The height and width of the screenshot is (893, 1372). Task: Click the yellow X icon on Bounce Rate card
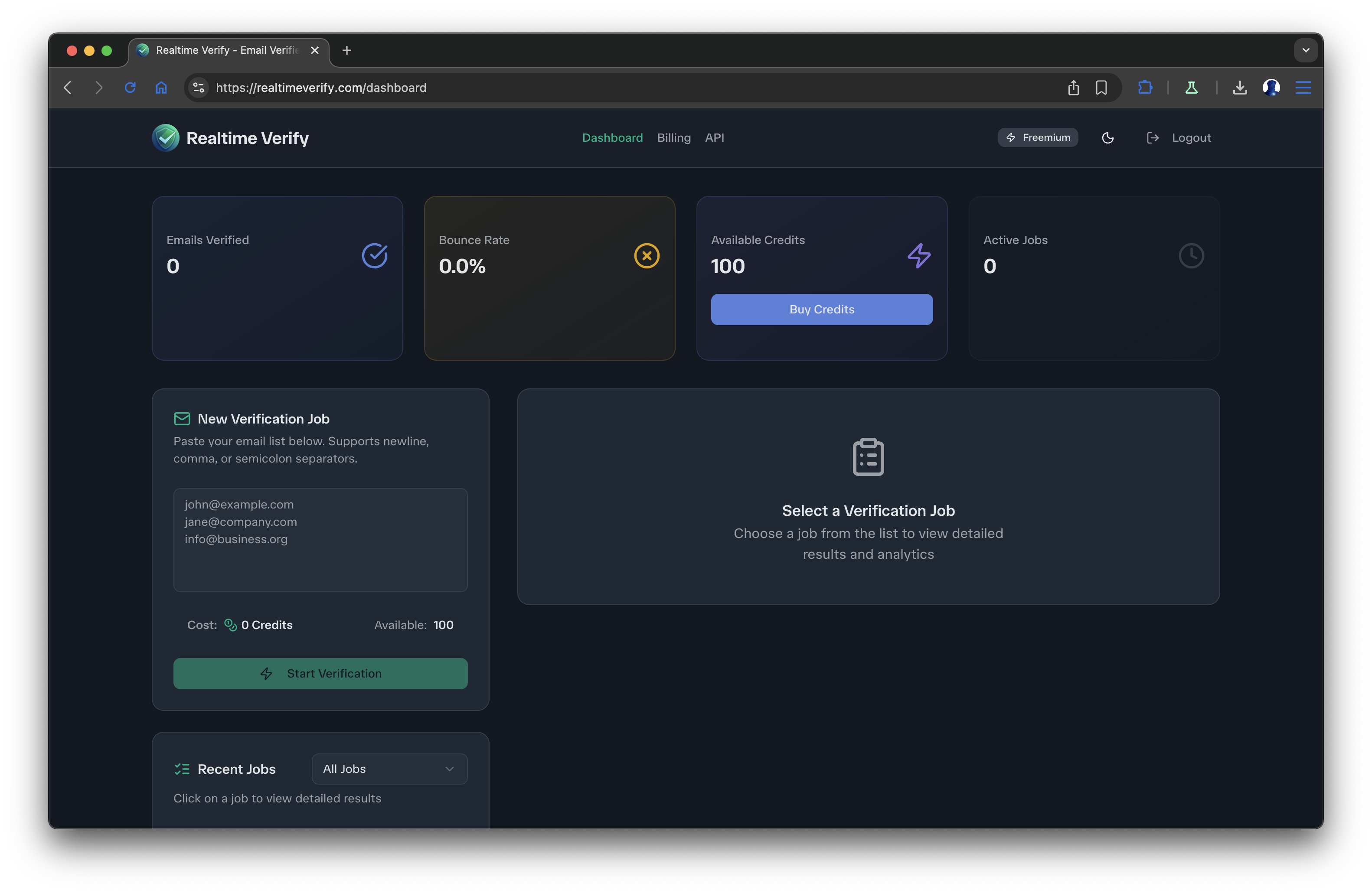coord(646,255)
